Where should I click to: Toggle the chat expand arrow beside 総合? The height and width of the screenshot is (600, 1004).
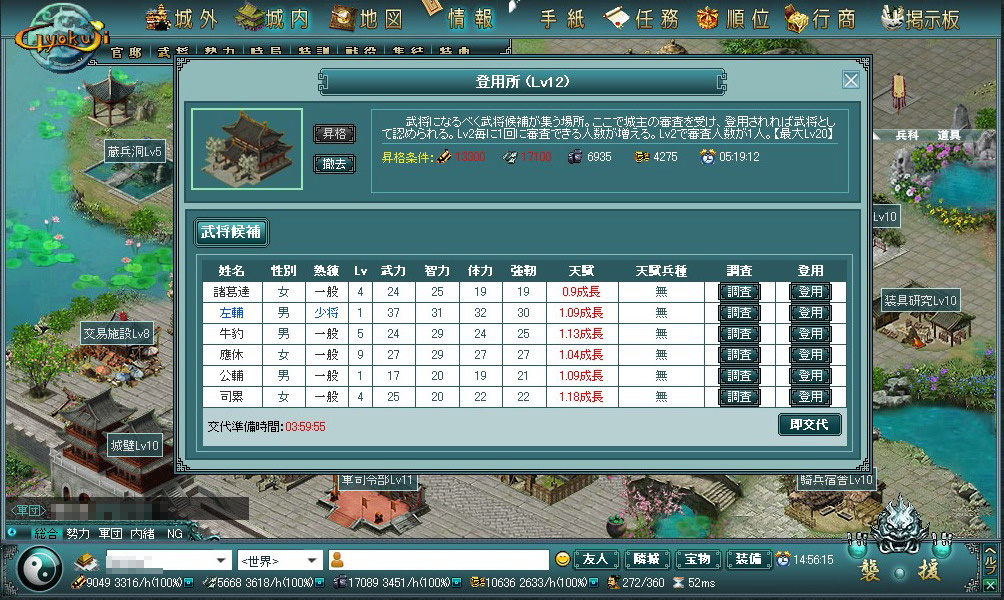[x=12, y=532]
